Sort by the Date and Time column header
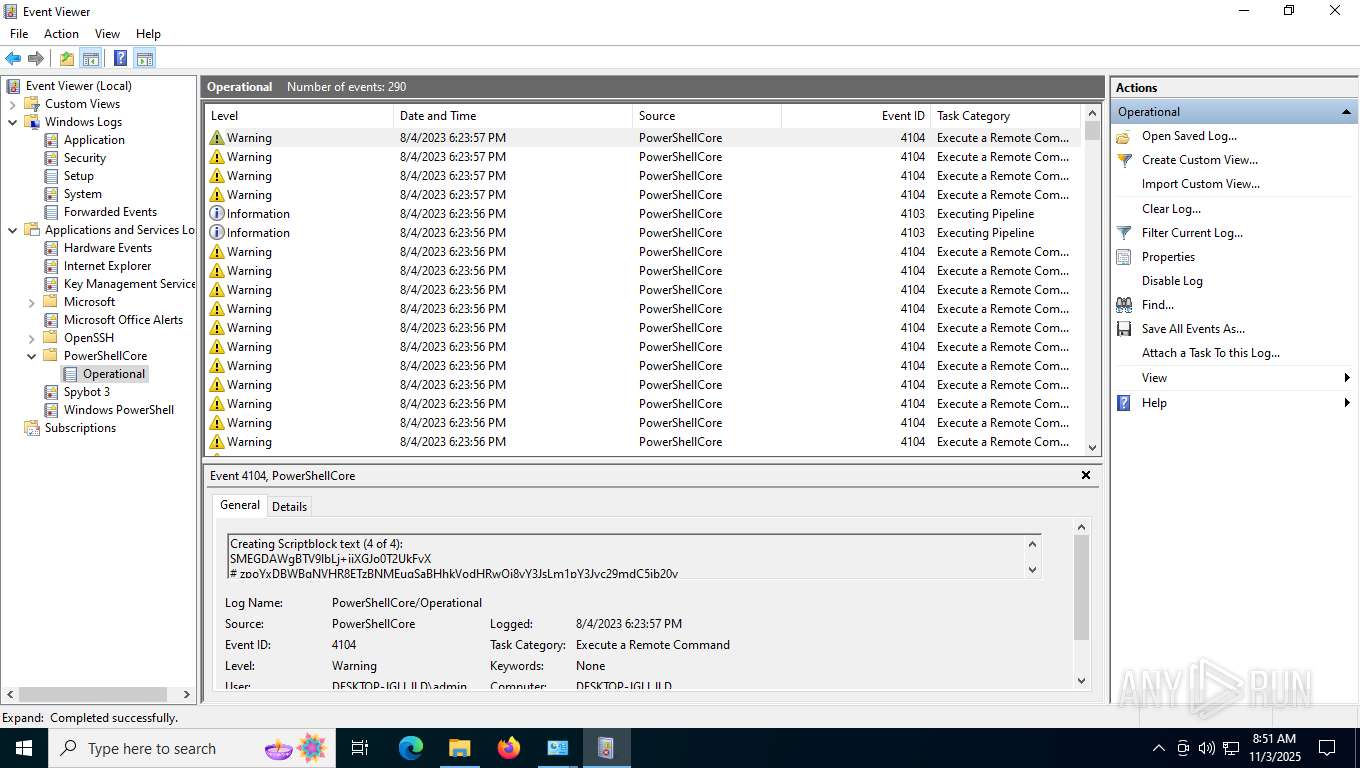 click(513, 116)
